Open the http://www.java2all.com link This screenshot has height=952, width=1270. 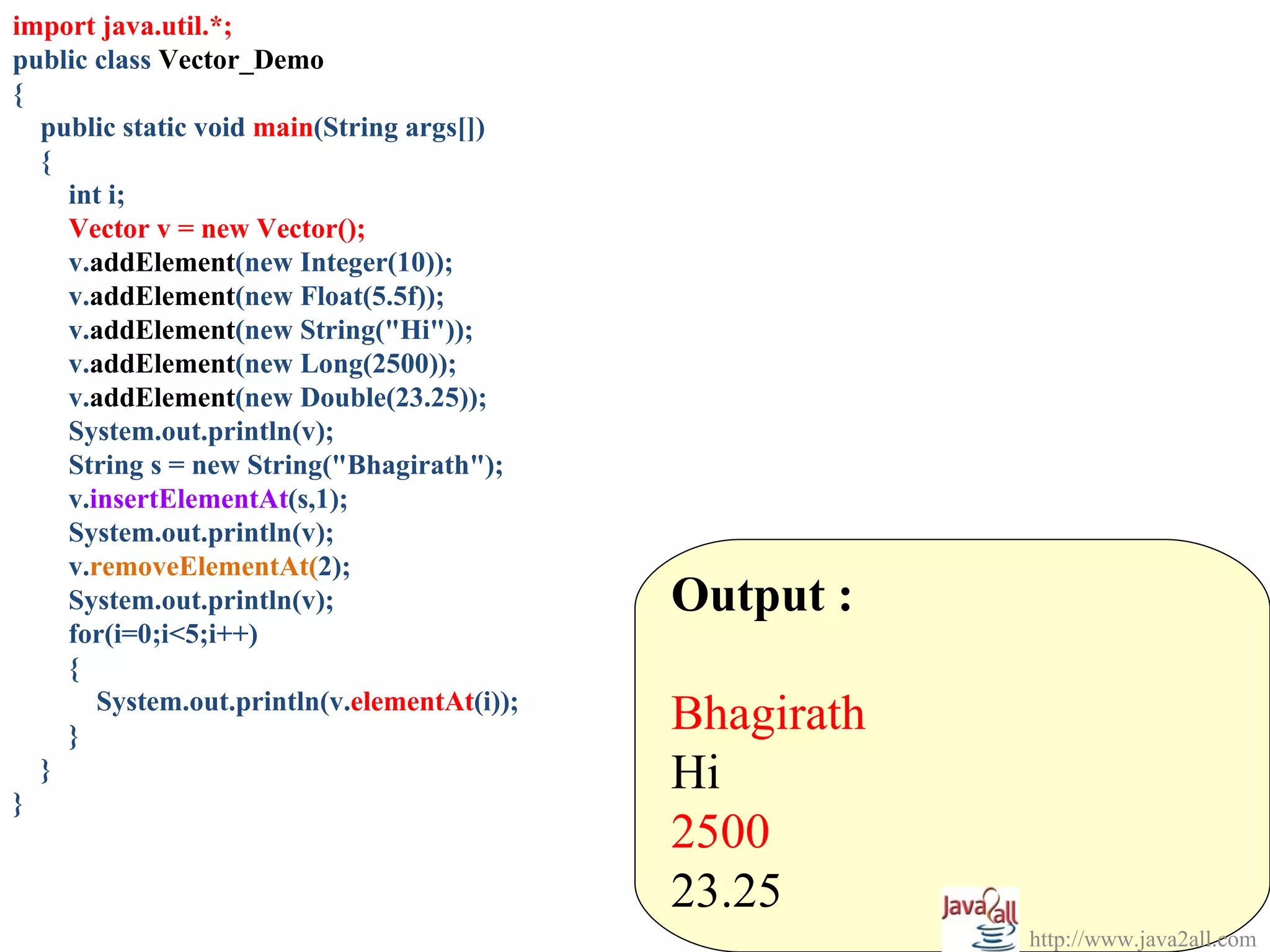pyautogui.click(x=1142, y=940)
